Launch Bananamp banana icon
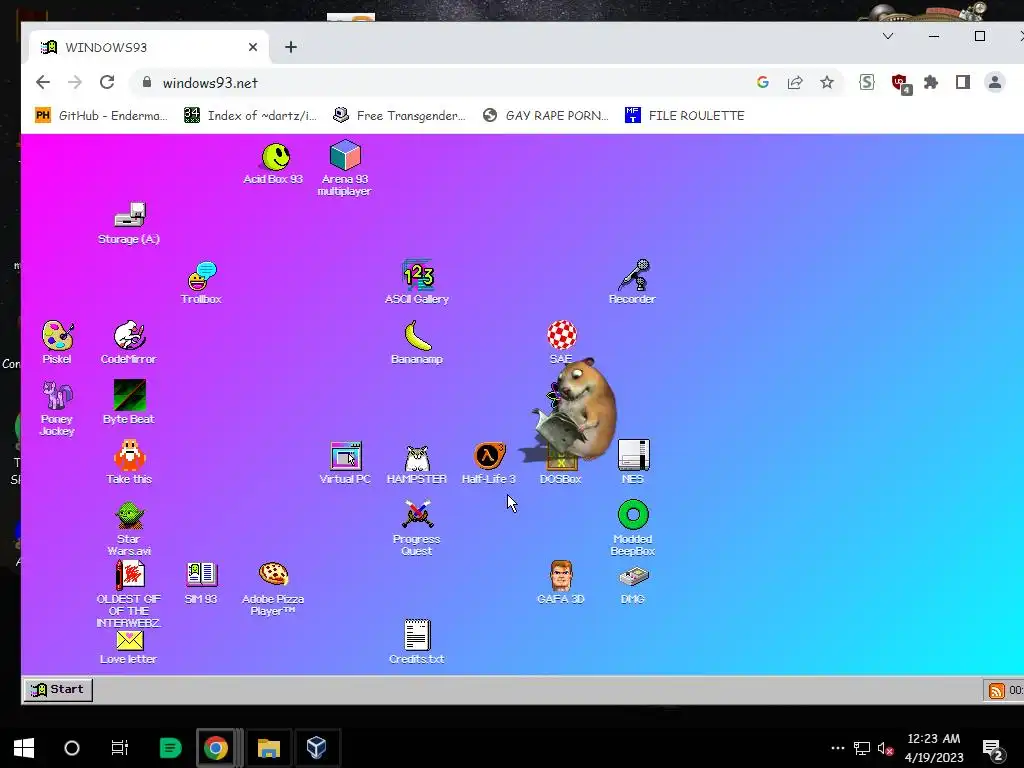The height and width of the screenshot is (768, 1024). pyautogui.click(x=417, y=342)
